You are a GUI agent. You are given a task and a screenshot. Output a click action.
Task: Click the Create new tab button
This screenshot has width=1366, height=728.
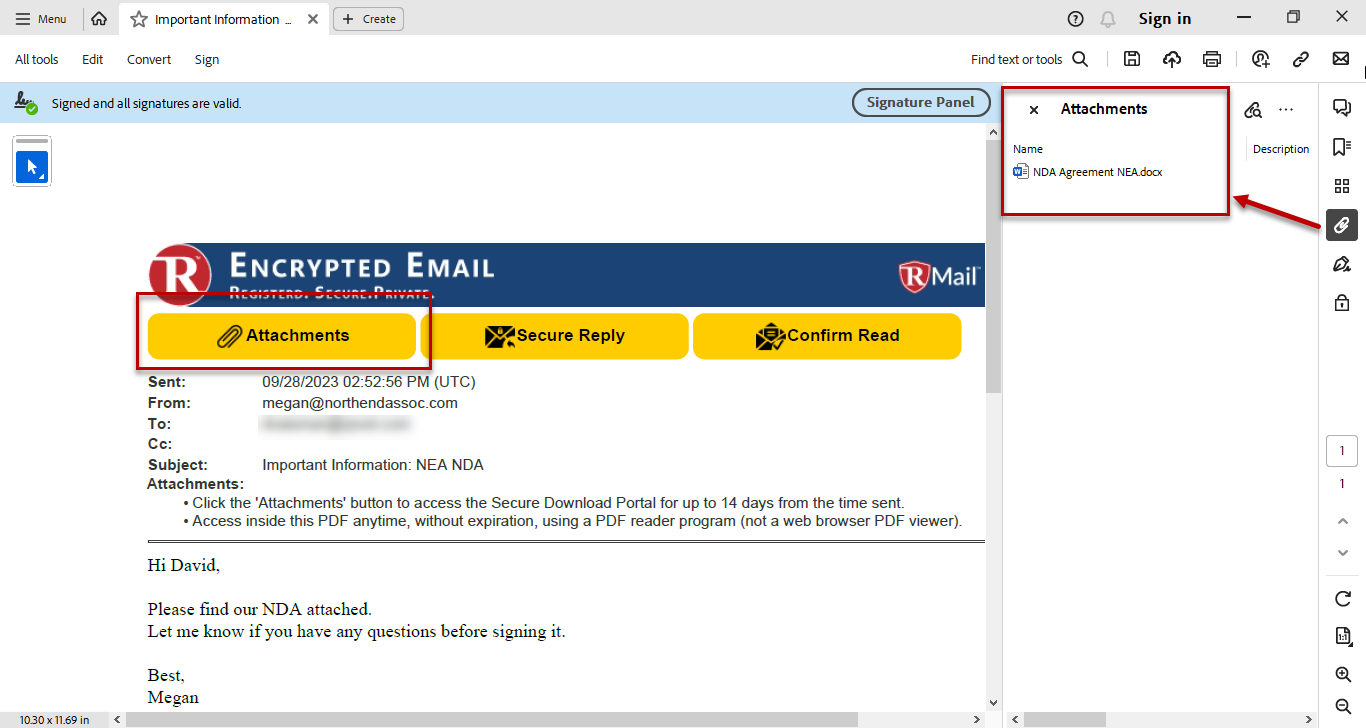[368, 19]
